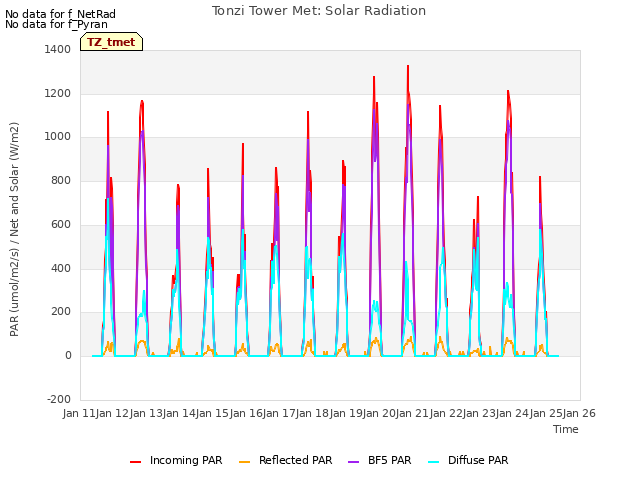Click the 400 y-axis tick label
The image size is (640, 480).
[61, 269]
